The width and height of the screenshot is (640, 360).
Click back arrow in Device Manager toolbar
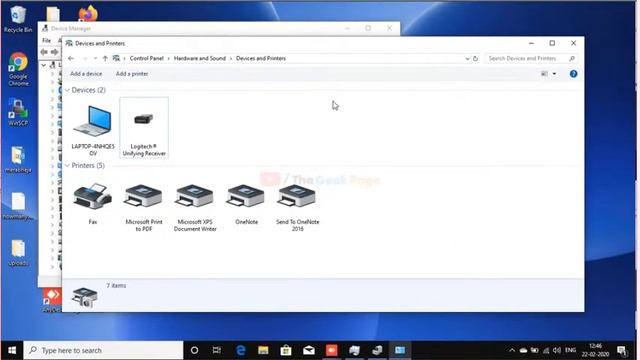(44, 52)
